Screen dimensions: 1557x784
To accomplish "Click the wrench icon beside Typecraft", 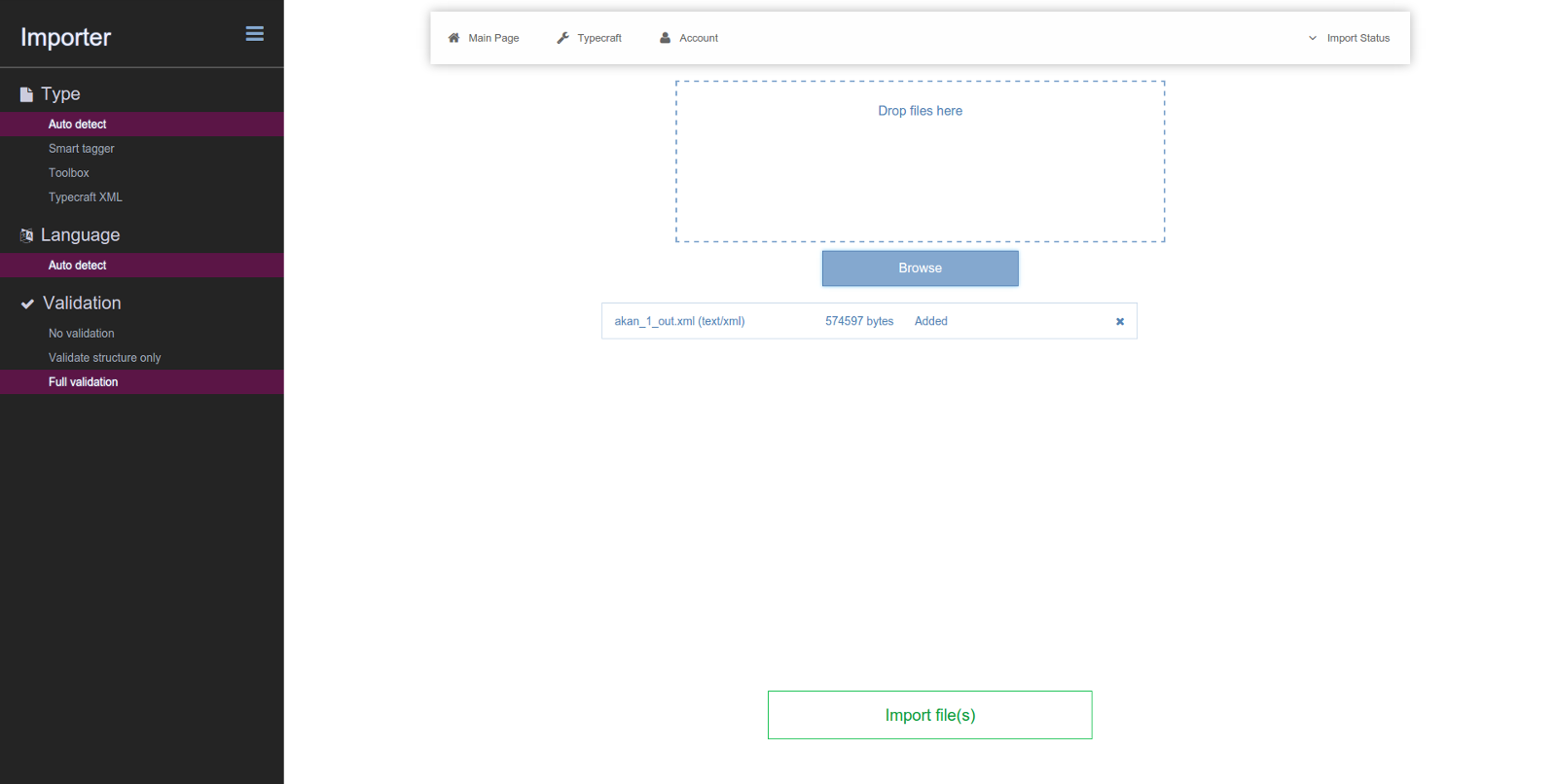I will pos(562,38).
